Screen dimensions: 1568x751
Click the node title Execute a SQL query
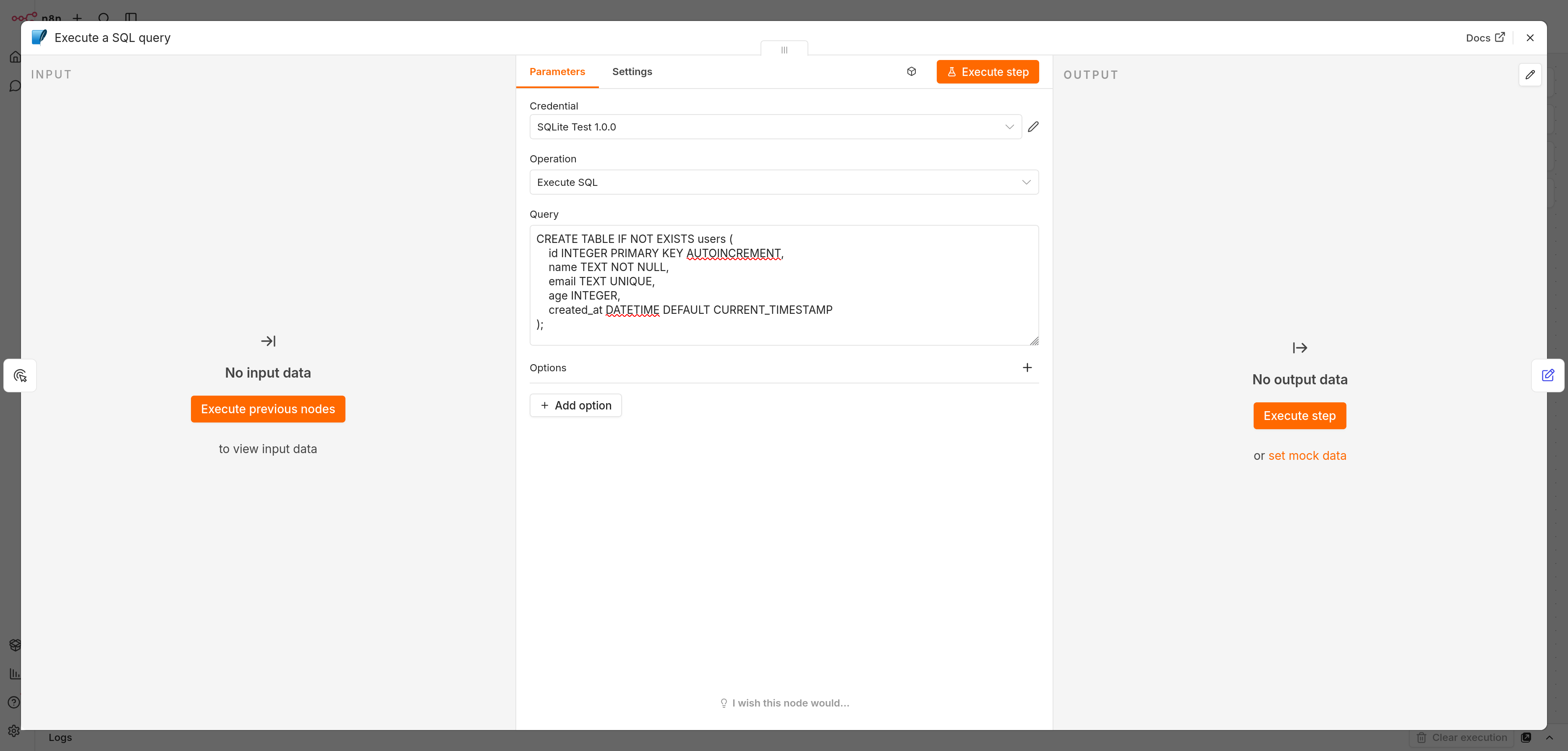point(112,38)
